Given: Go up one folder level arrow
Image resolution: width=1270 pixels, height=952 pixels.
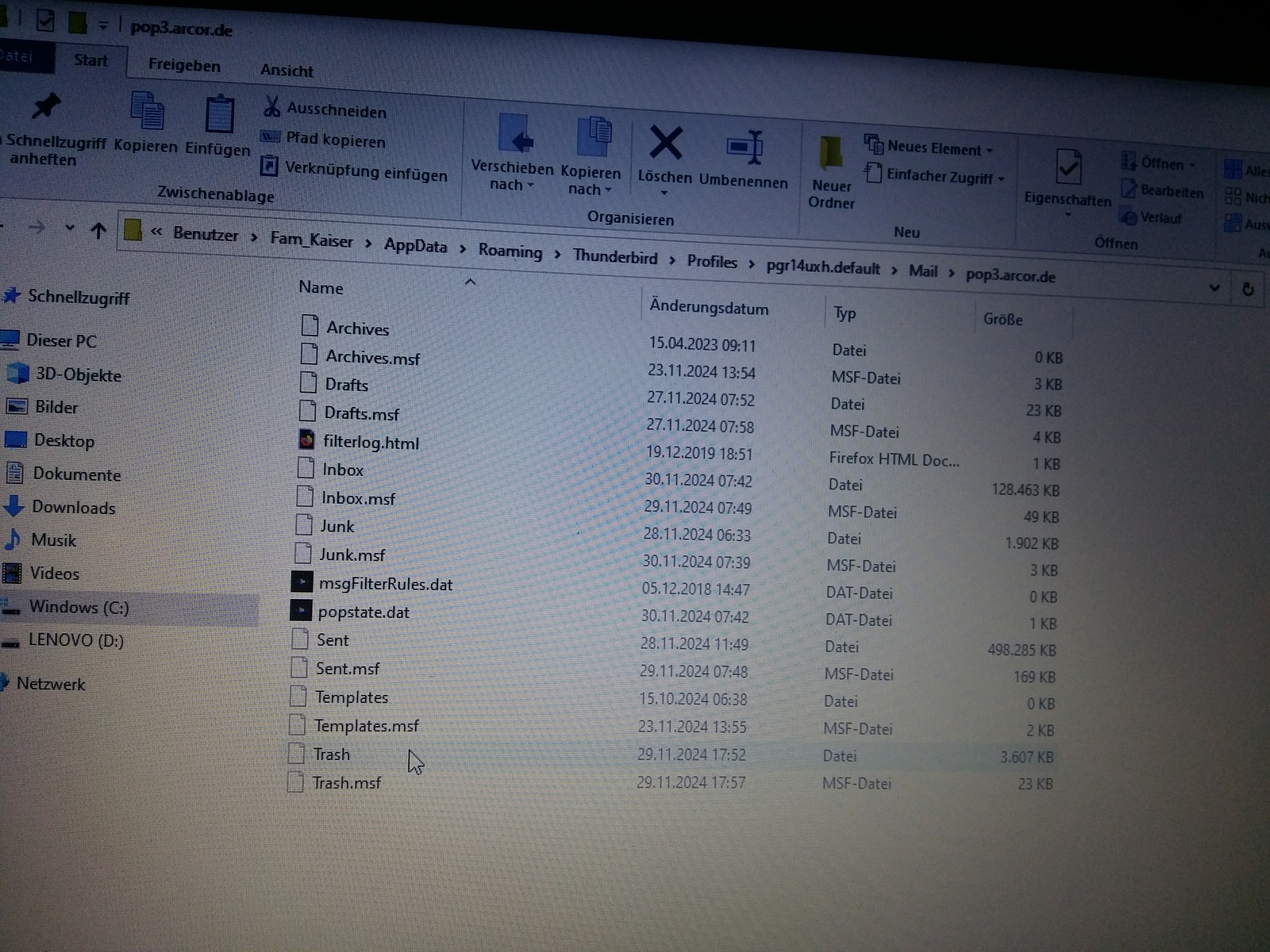Looking at the screenshot, I should pos(98,231).
